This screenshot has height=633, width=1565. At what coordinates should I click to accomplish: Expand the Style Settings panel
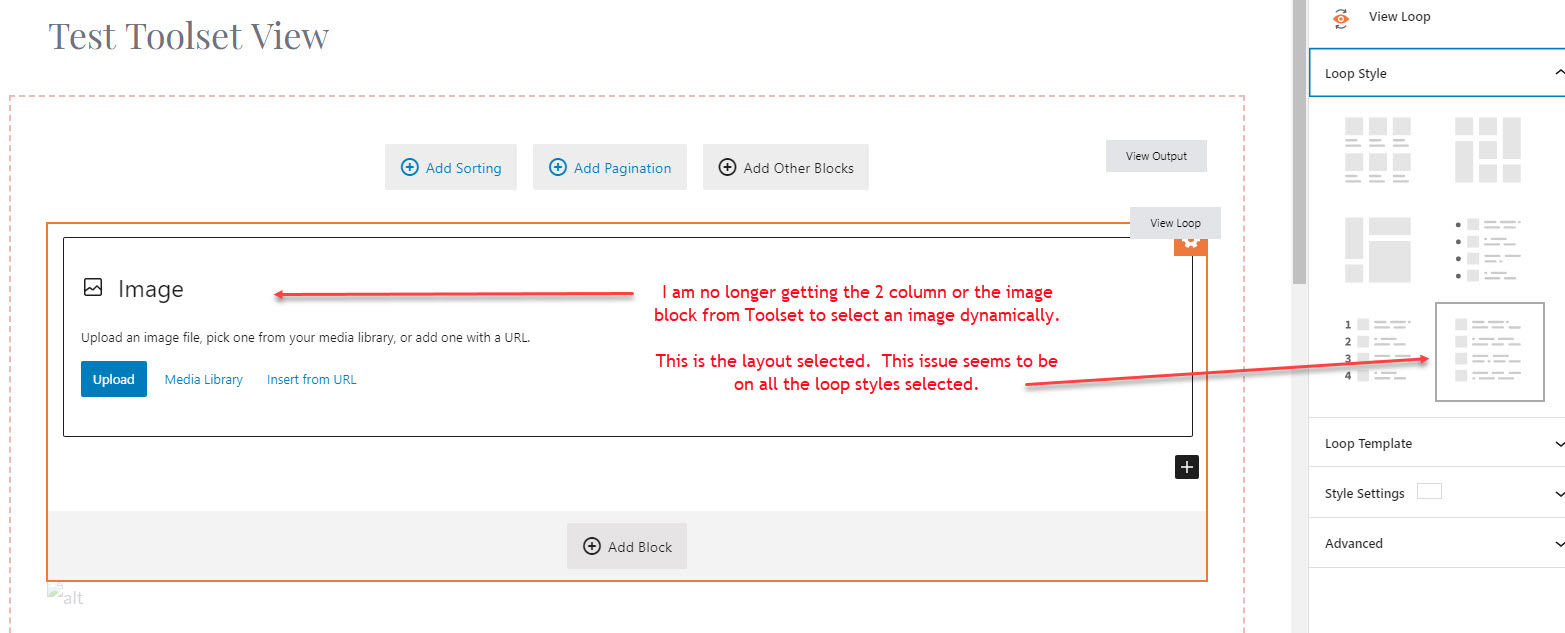click(1436, 493)
